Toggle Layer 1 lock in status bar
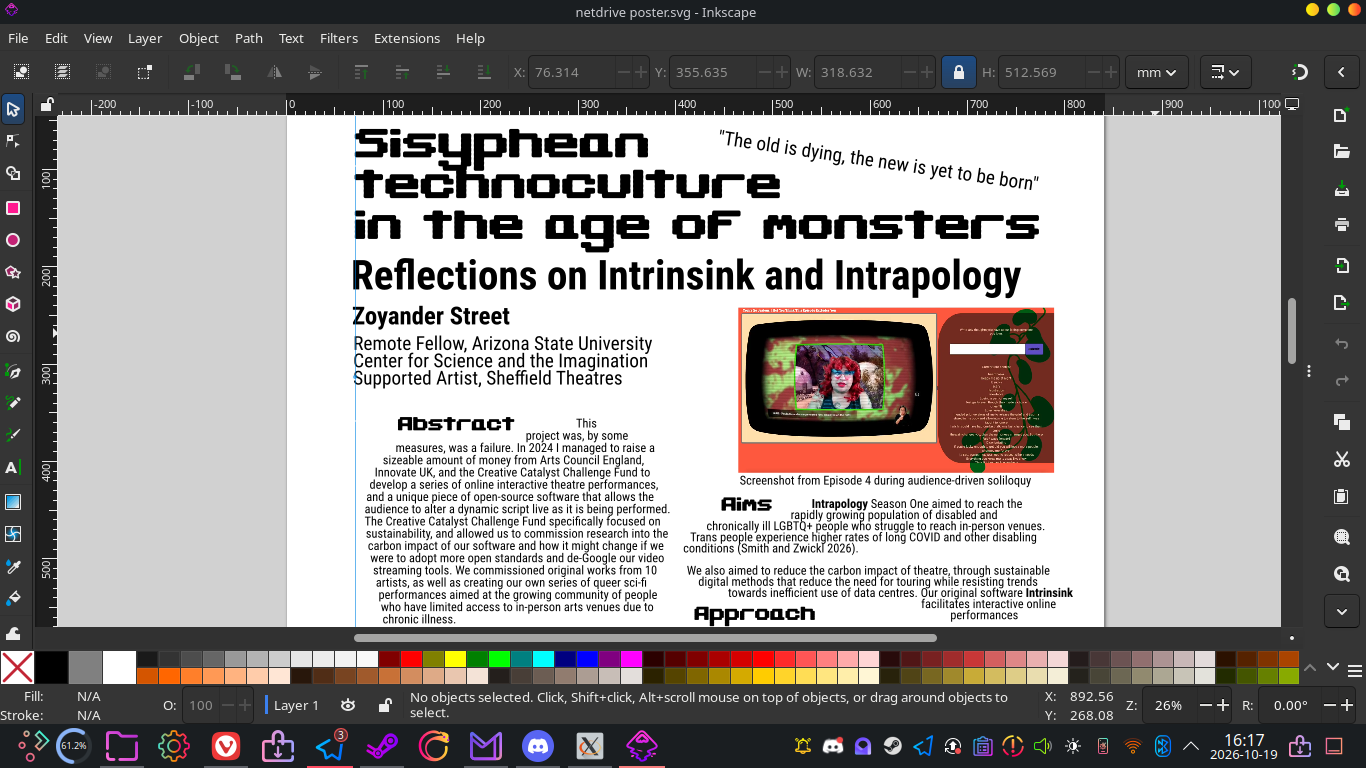 [x=384, y=705]
